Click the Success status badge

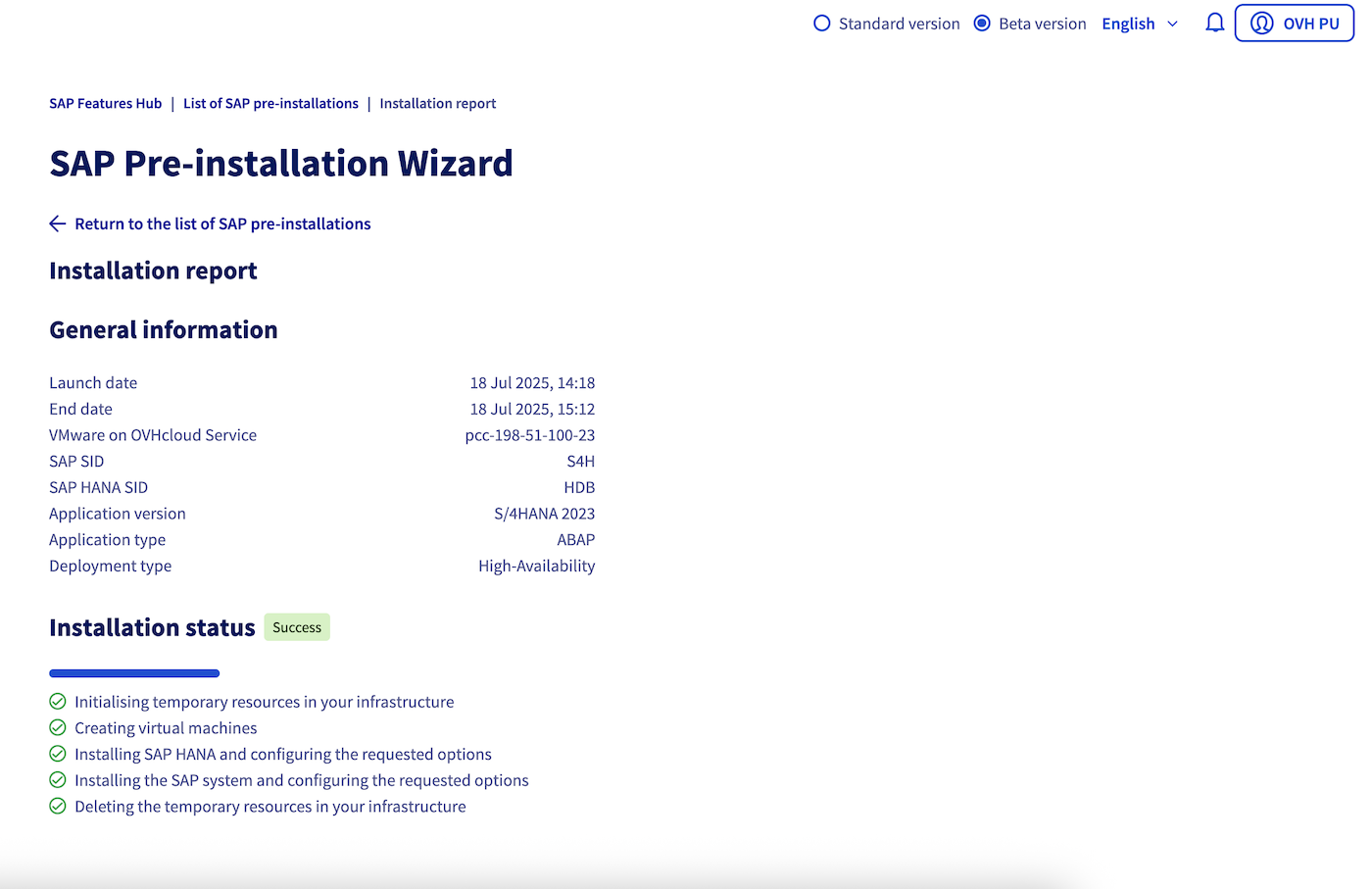(x=296, y=626)
